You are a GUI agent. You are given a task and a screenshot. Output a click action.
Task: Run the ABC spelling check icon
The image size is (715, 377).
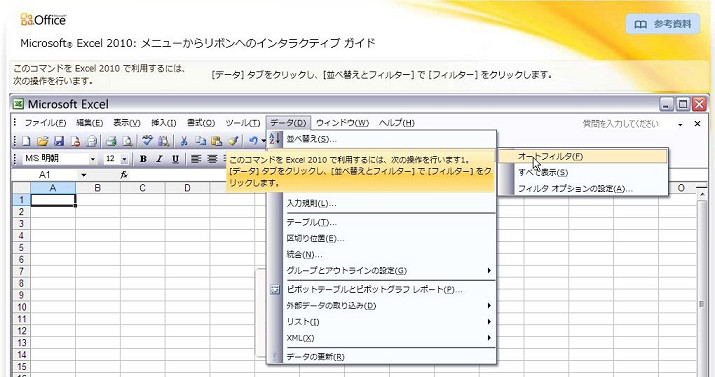[147, 141]
